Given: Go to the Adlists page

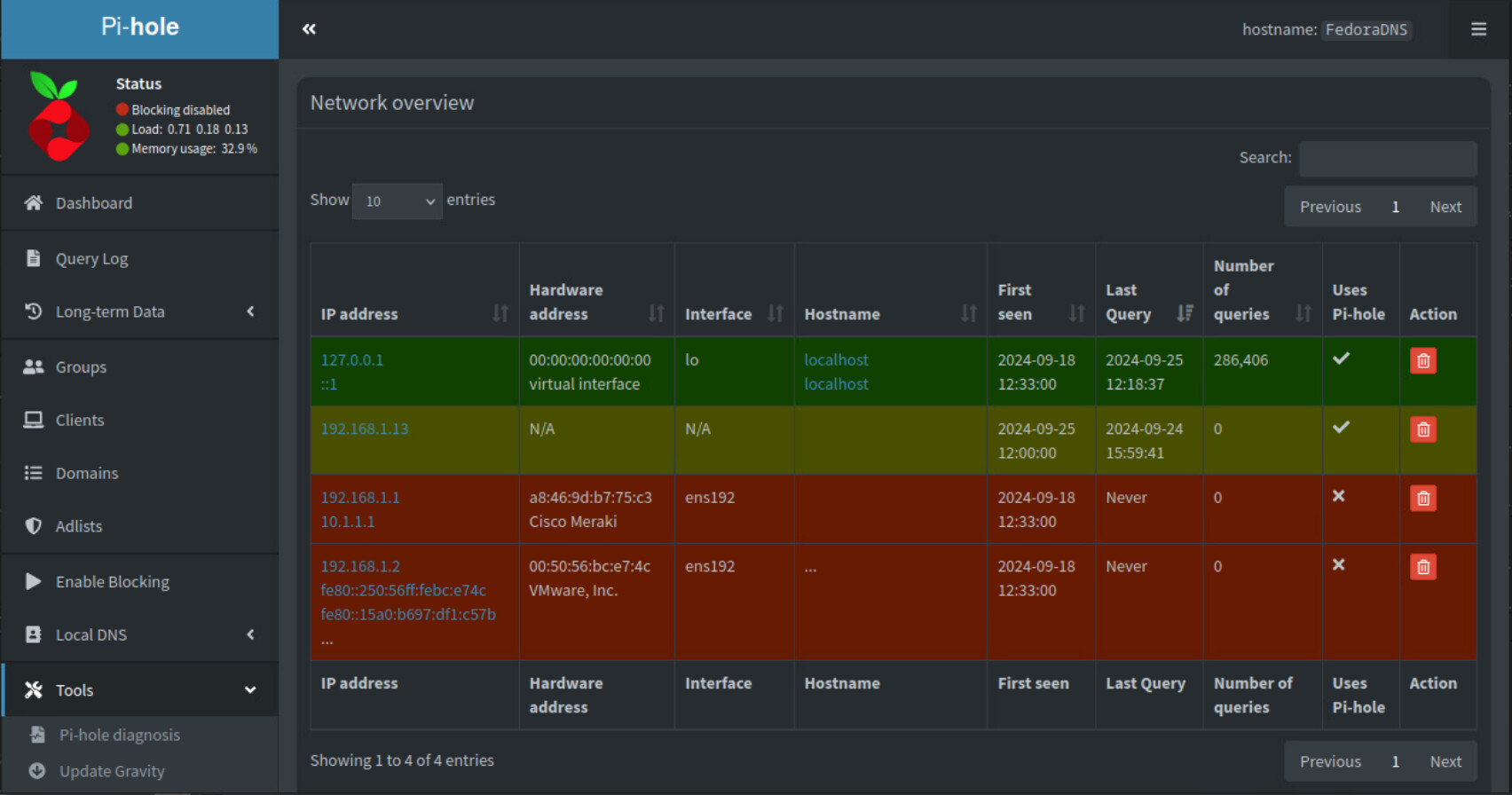Looking at the screenshot, I should 79,526.
